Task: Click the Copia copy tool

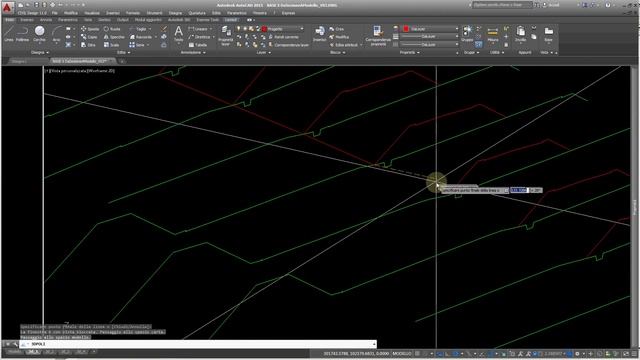Action: [89, 37]
